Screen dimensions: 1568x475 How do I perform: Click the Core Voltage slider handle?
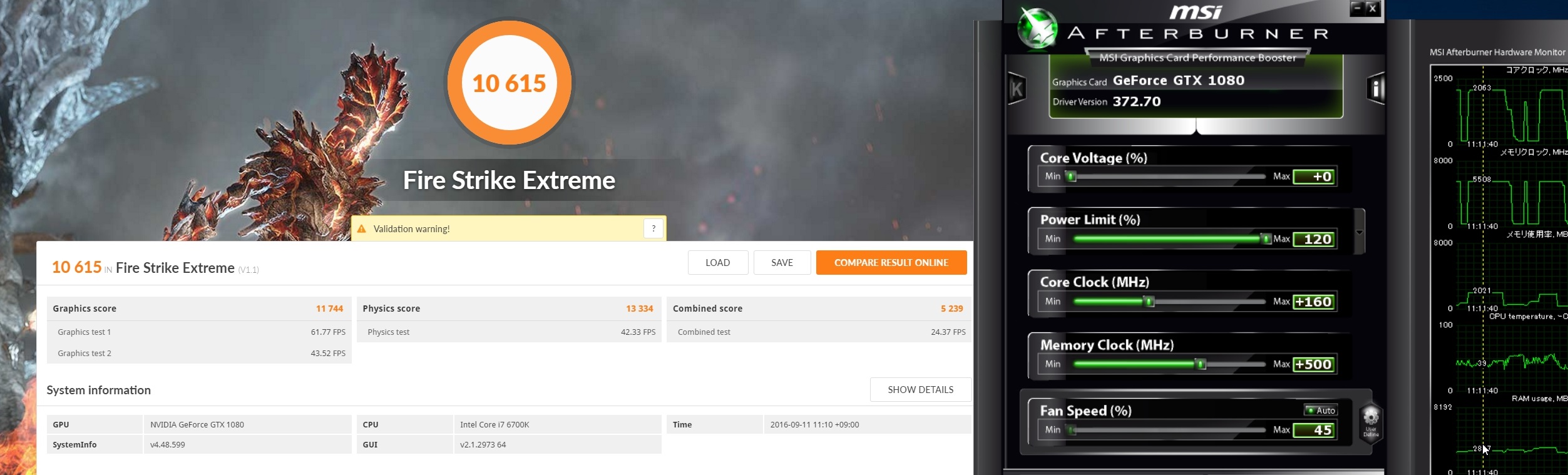coord(1071,176)
